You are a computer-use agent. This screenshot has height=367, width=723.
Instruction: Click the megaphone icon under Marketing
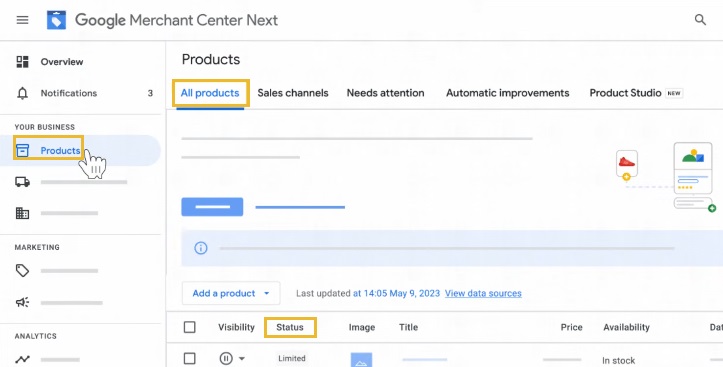[x=22, y=302]
